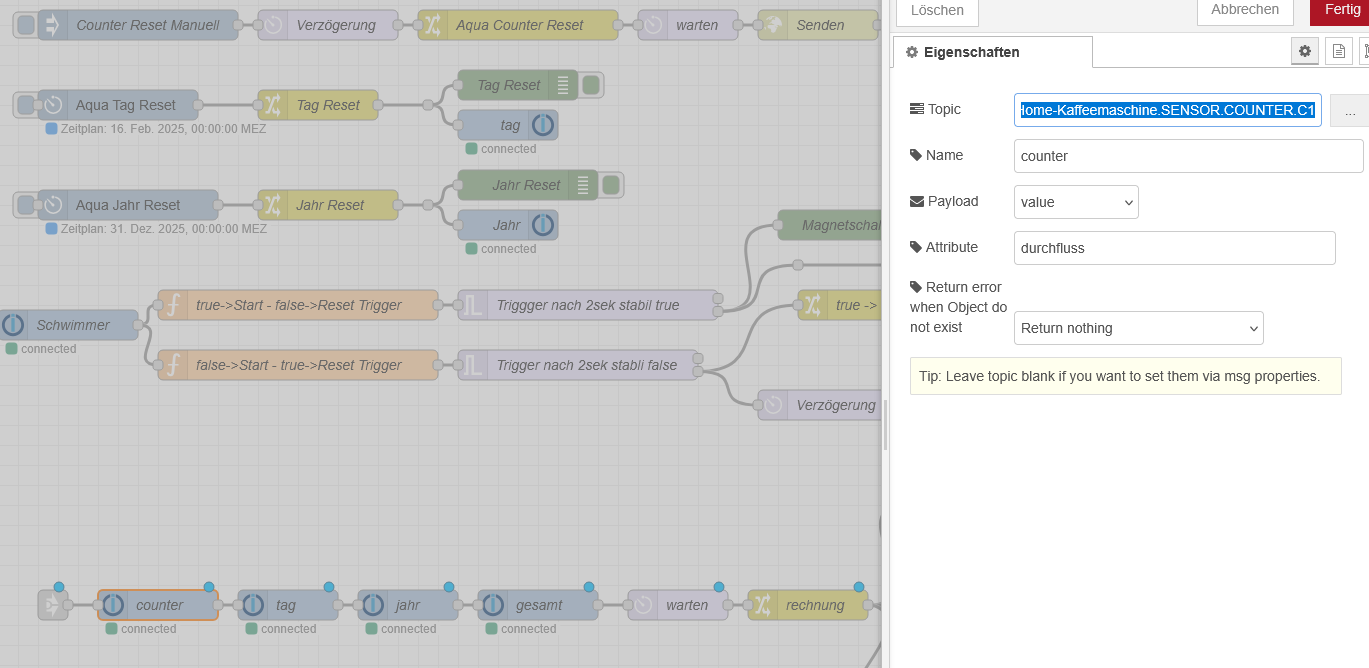Image resolution: width=1369 pixels, height=668 pixels.
Task: Click the Aqua Counter Reset switch icon
Action: click(432, 25)
